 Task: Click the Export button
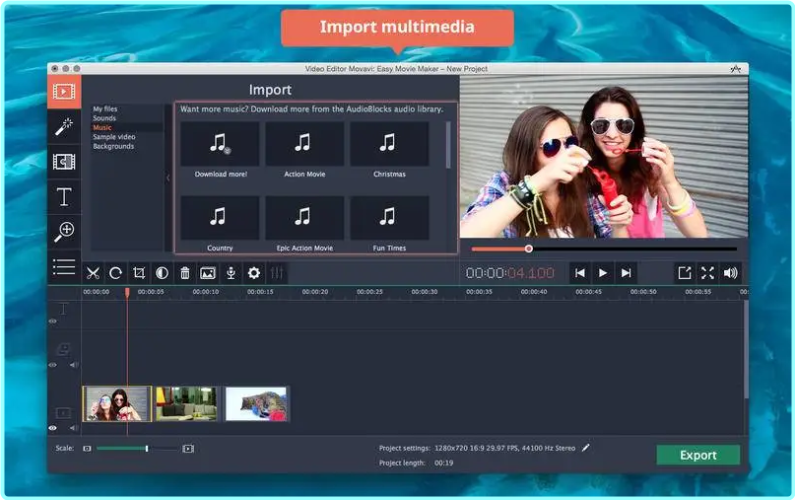pos(698,455)
